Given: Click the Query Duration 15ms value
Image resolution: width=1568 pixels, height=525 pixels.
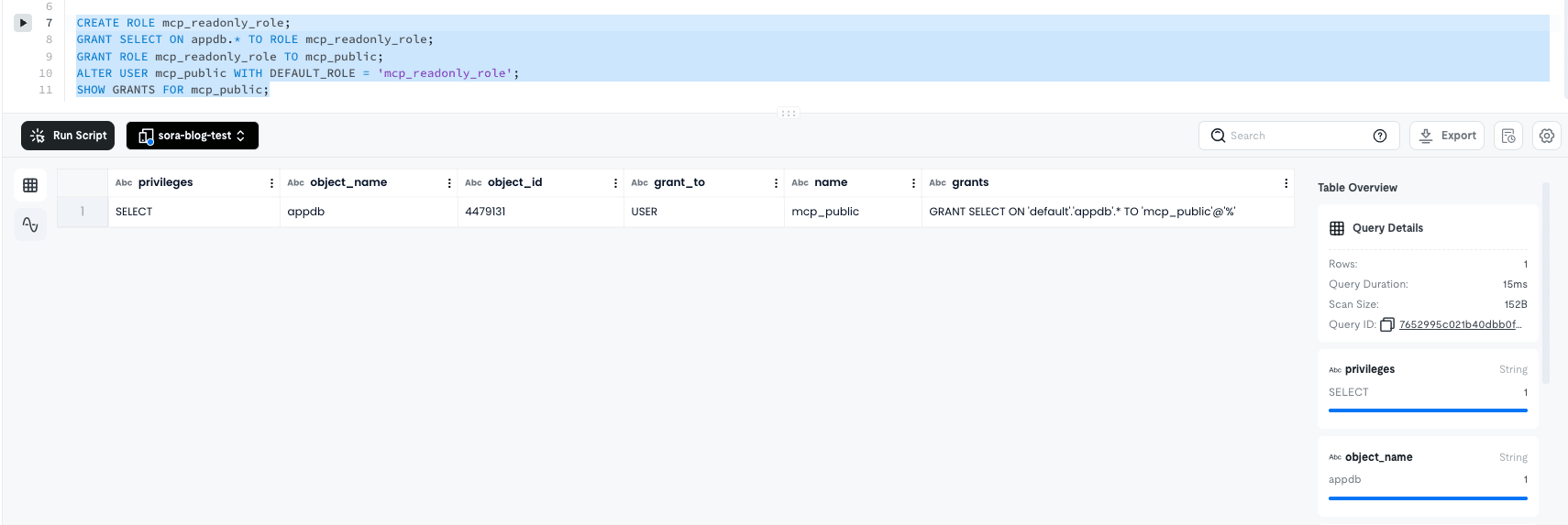Looking at the screenshot, I should (x=1515, y=284).
